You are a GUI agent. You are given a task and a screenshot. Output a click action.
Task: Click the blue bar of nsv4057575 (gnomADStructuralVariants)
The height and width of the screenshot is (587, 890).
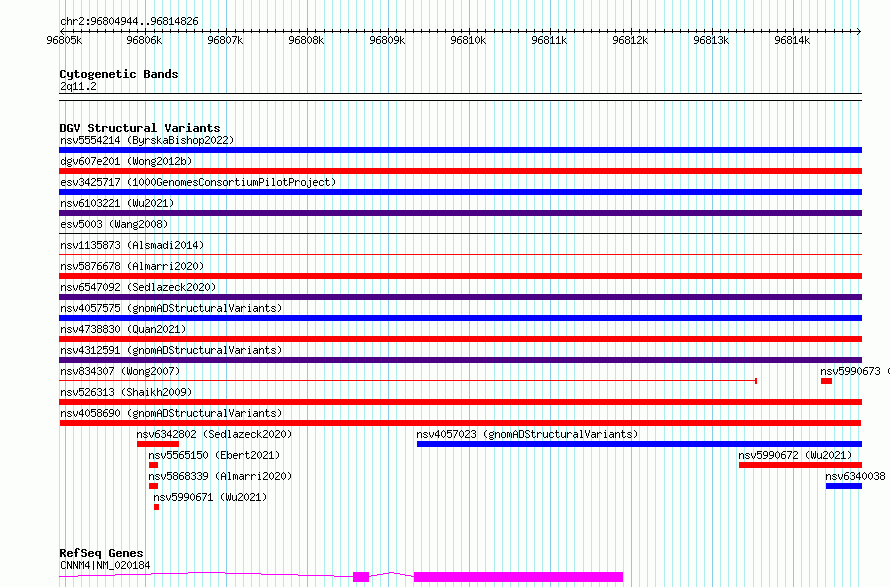(x=460, y=318)
